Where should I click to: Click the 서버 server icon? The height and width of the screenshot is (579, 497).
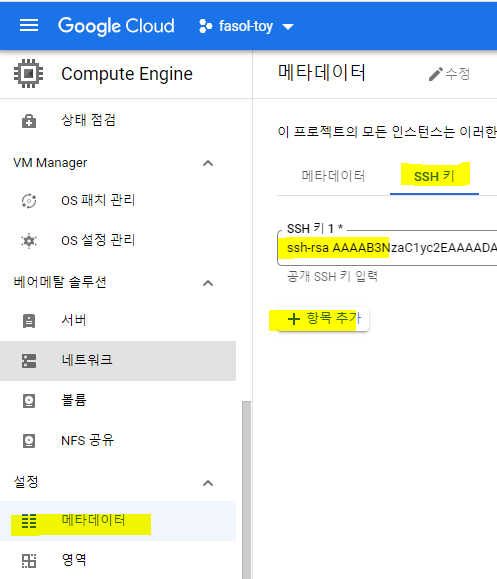click(29, 321)
